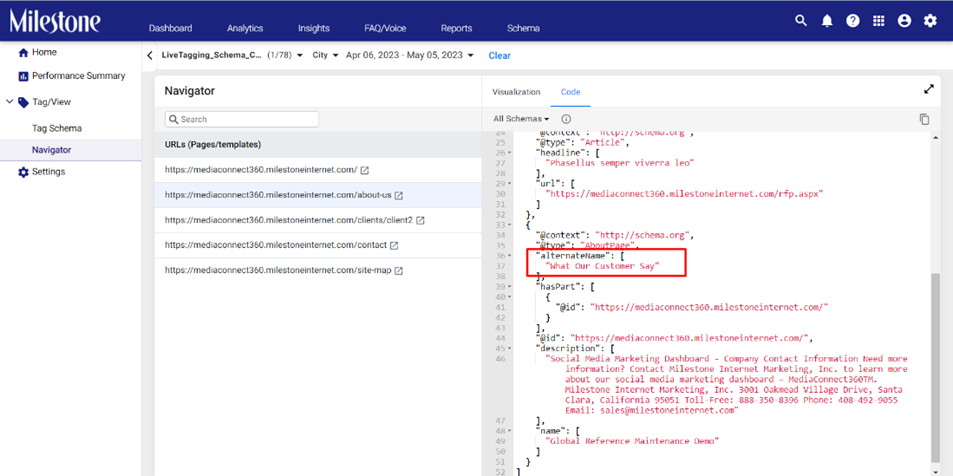Open the help question mark icon
Image resolution: width=953 pixels, height=476 pixels.
pyautogui.click(x=853, y=21)
